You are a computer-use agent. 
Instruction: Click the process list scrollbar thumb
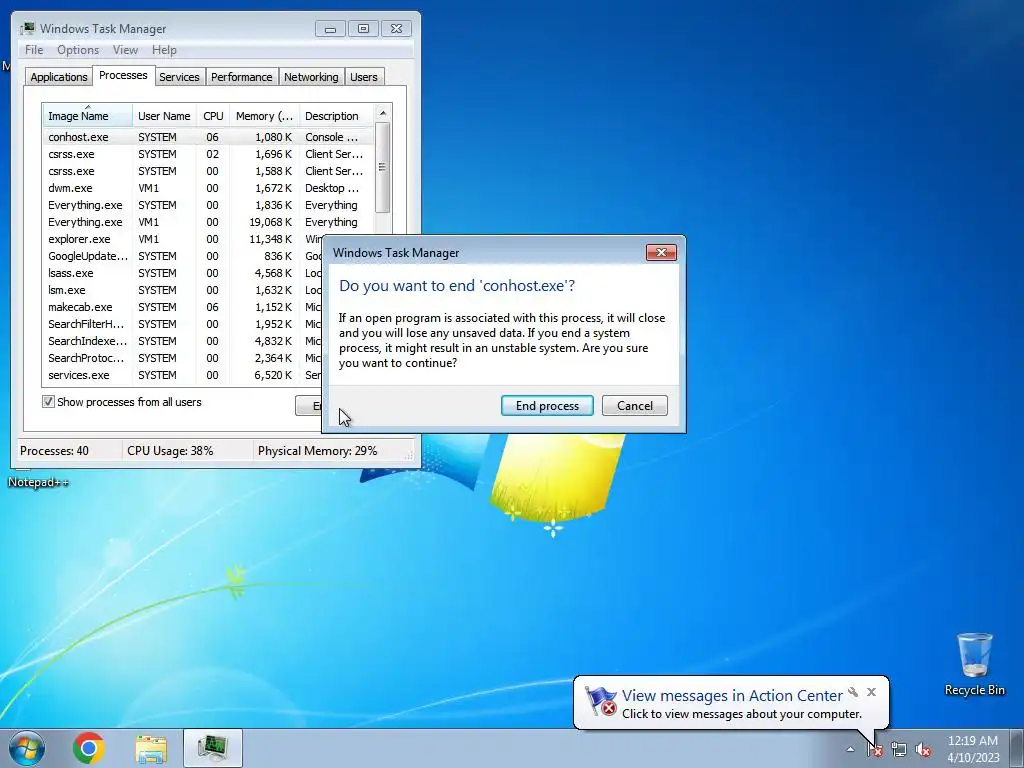pos(383,167)
